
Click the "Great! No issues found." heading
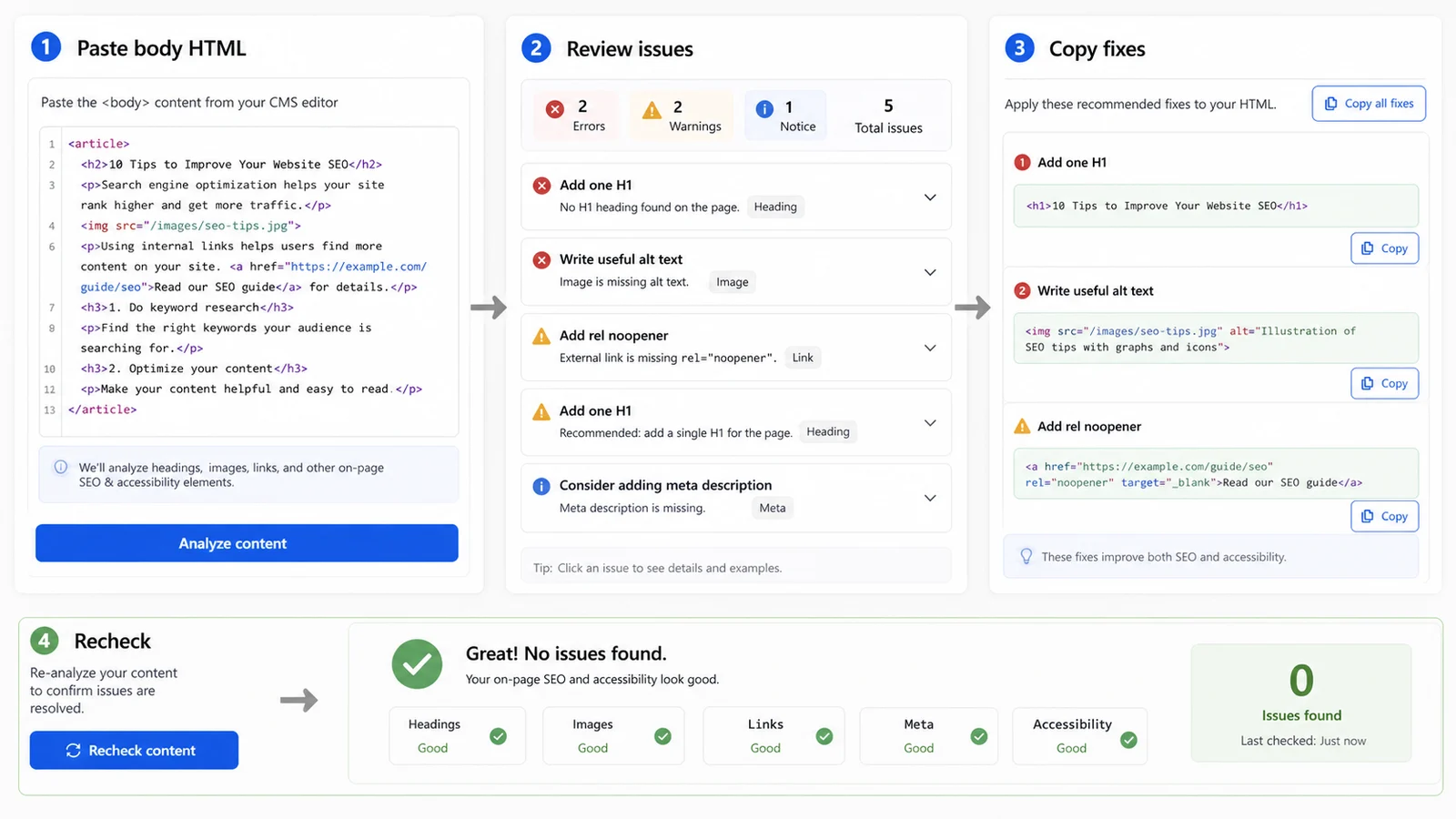point(566,653)
